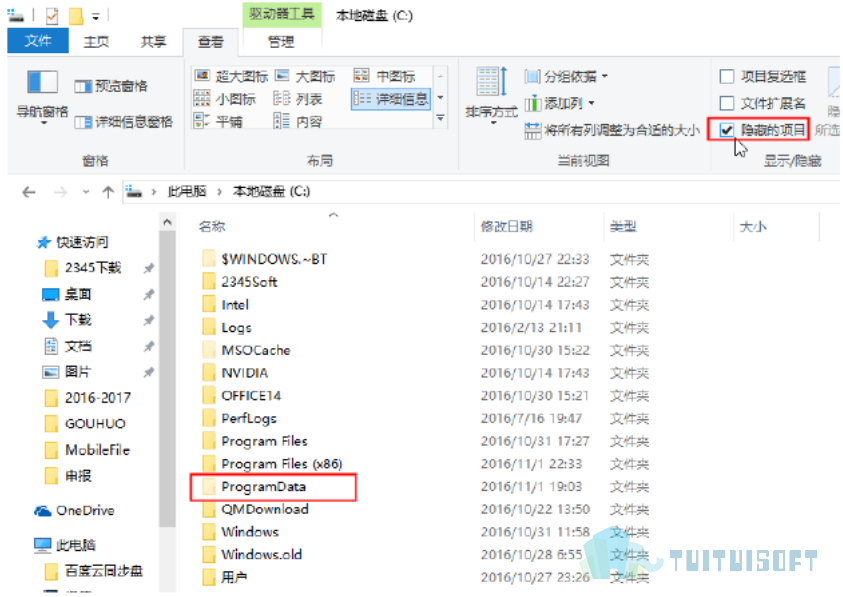Switch layout to content view
The width and height of the screenshot is (843, 597).
[x=298, y=122]
